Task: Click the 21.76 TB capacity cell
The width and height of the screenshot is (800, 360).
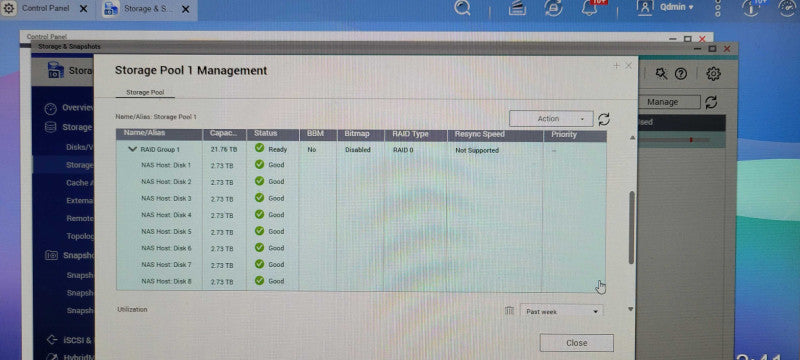Action: (223, 150)
